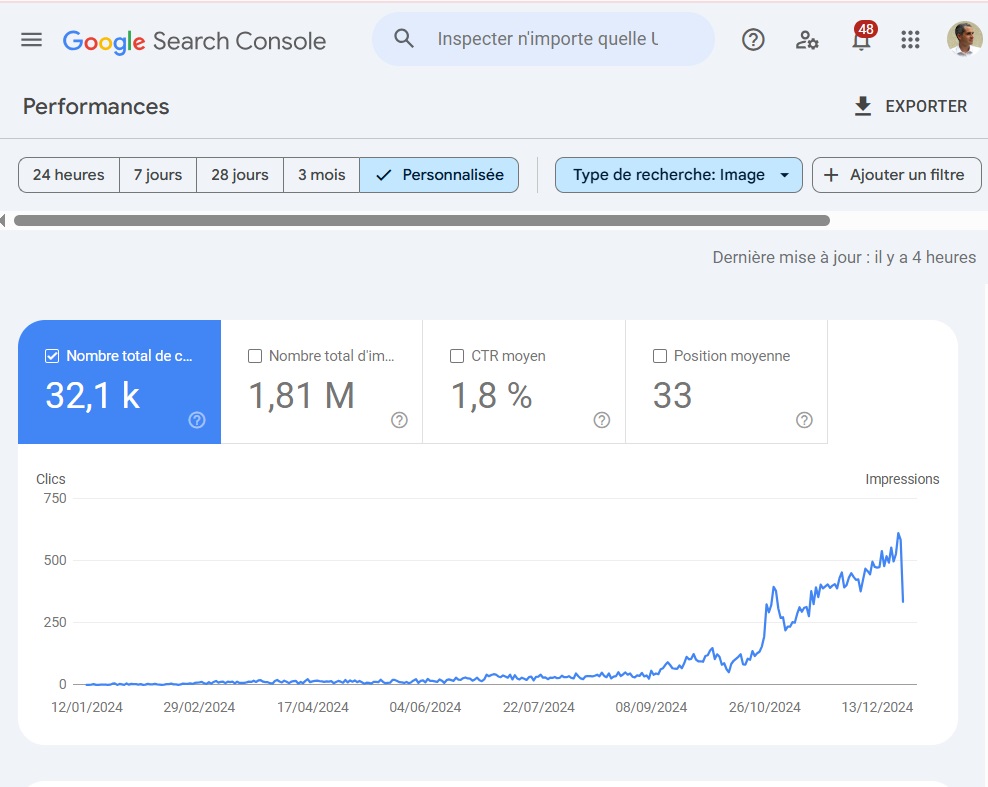Enable the Nombre total d'impressions checkbox

pyautogui.click(x=255, y=356)
